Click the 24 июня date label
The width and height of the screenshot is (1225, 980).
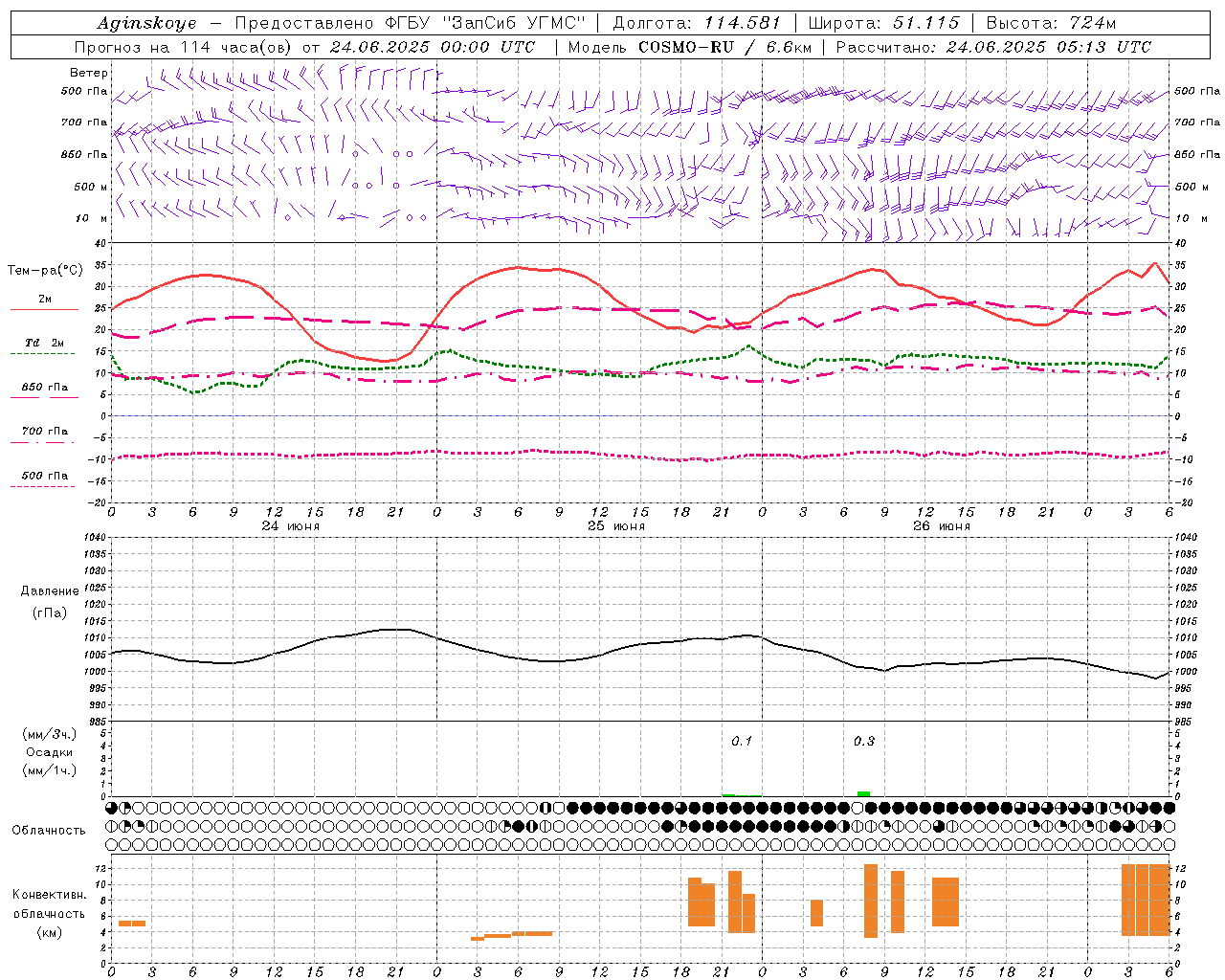pyautogui.click(x=291, y=526)
